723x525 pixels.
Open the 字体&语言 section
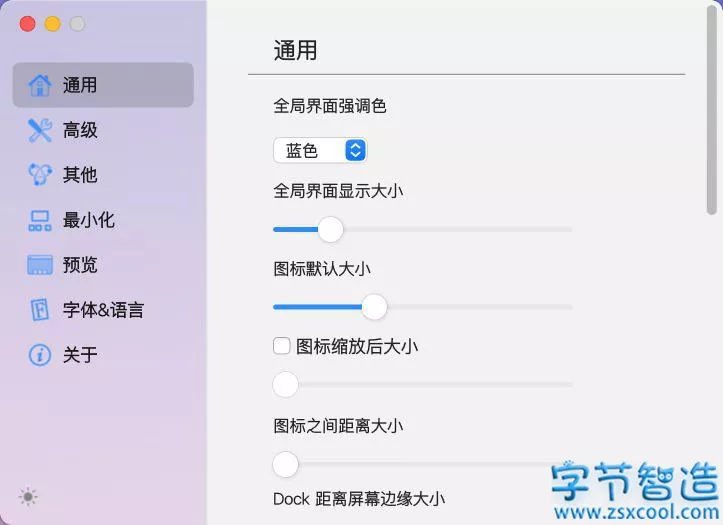[103, 310]
